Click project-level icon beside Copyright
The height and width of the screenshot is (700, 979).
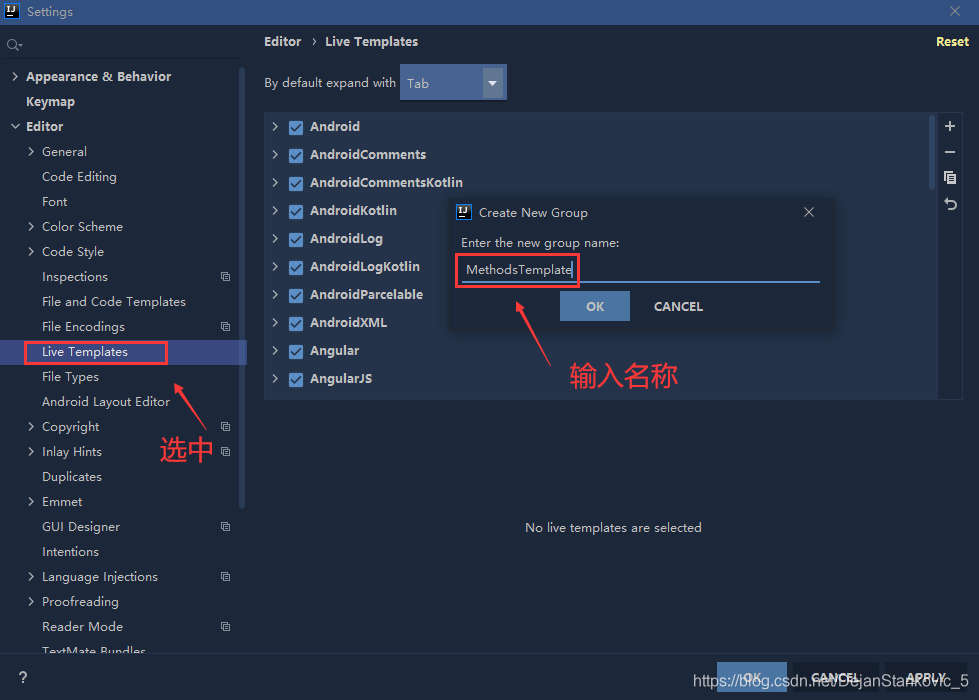point(225,426)
